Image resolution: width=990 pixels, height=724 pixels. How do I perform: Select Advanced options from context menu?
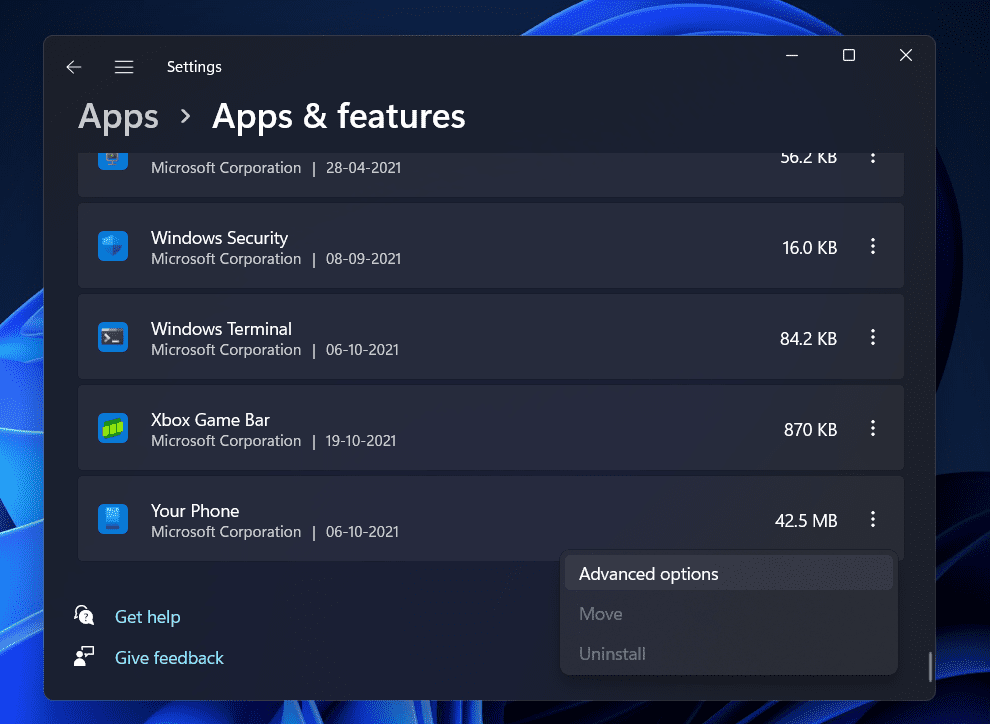649,574
